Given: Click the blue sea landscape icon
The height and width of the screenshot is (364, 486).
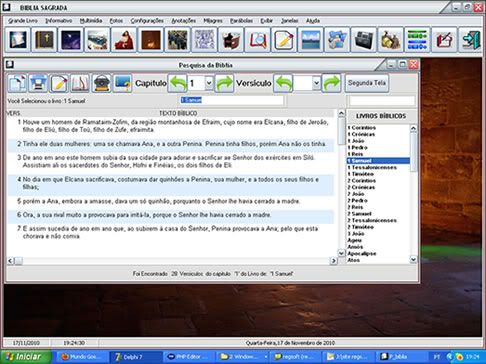Looking at the screenshot, I should 311,40.
